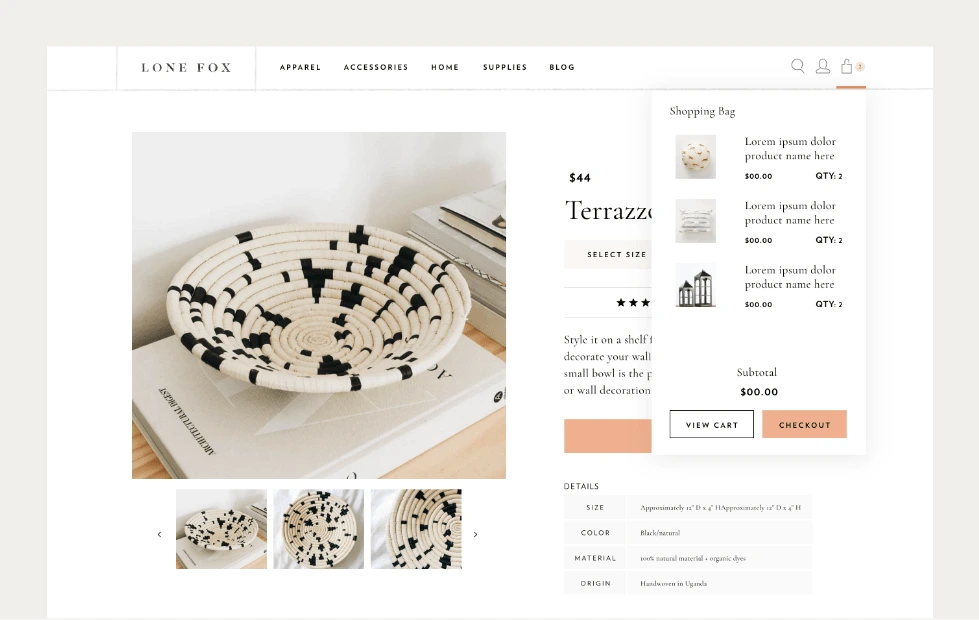Toggle the shopping bag icon
This screenshot has height=620, width=979.
coord(847,66)
